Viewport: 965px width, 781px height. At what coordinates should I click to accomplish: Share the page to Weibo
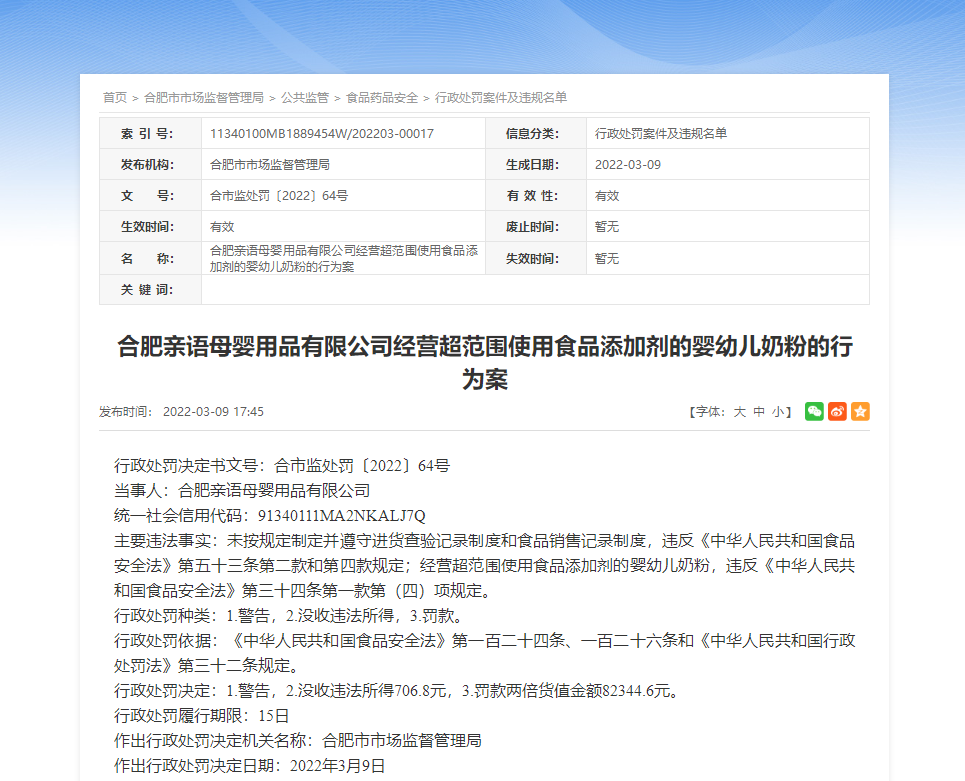836,411
